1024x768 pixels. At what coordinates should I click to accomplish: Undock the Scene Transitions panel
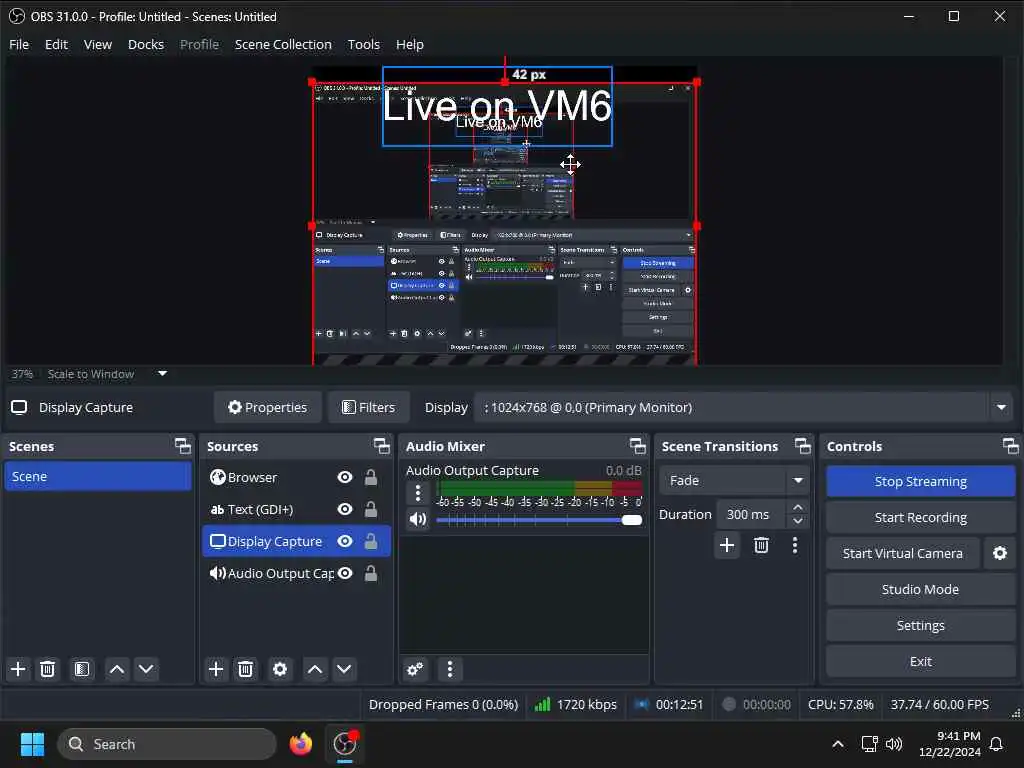(x=803, y=446)
